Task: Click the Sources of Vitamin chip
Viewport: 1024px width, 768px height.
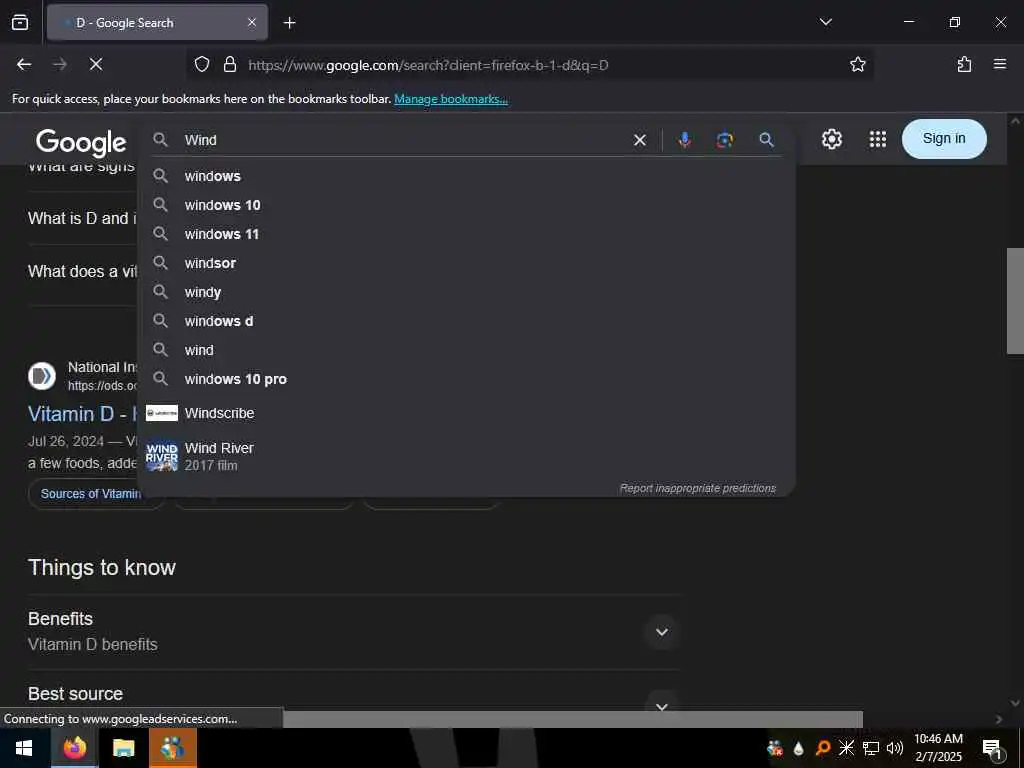Action: pos(90,494)
